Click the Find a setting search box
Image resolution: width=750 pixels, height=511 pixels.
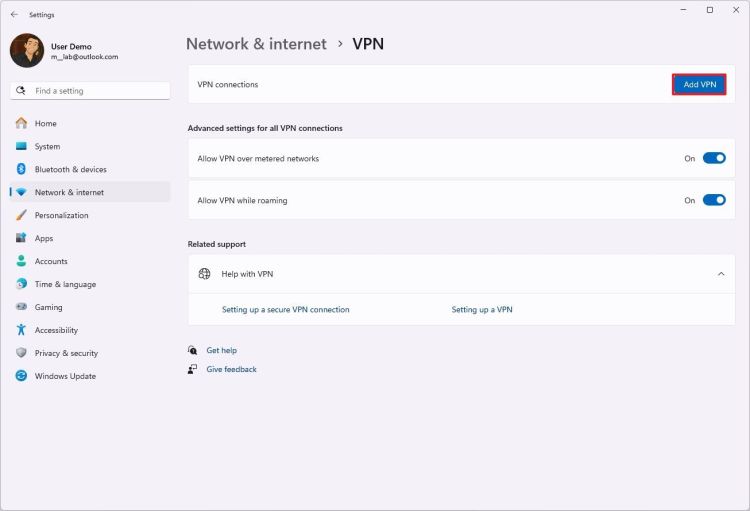(90, 91)
